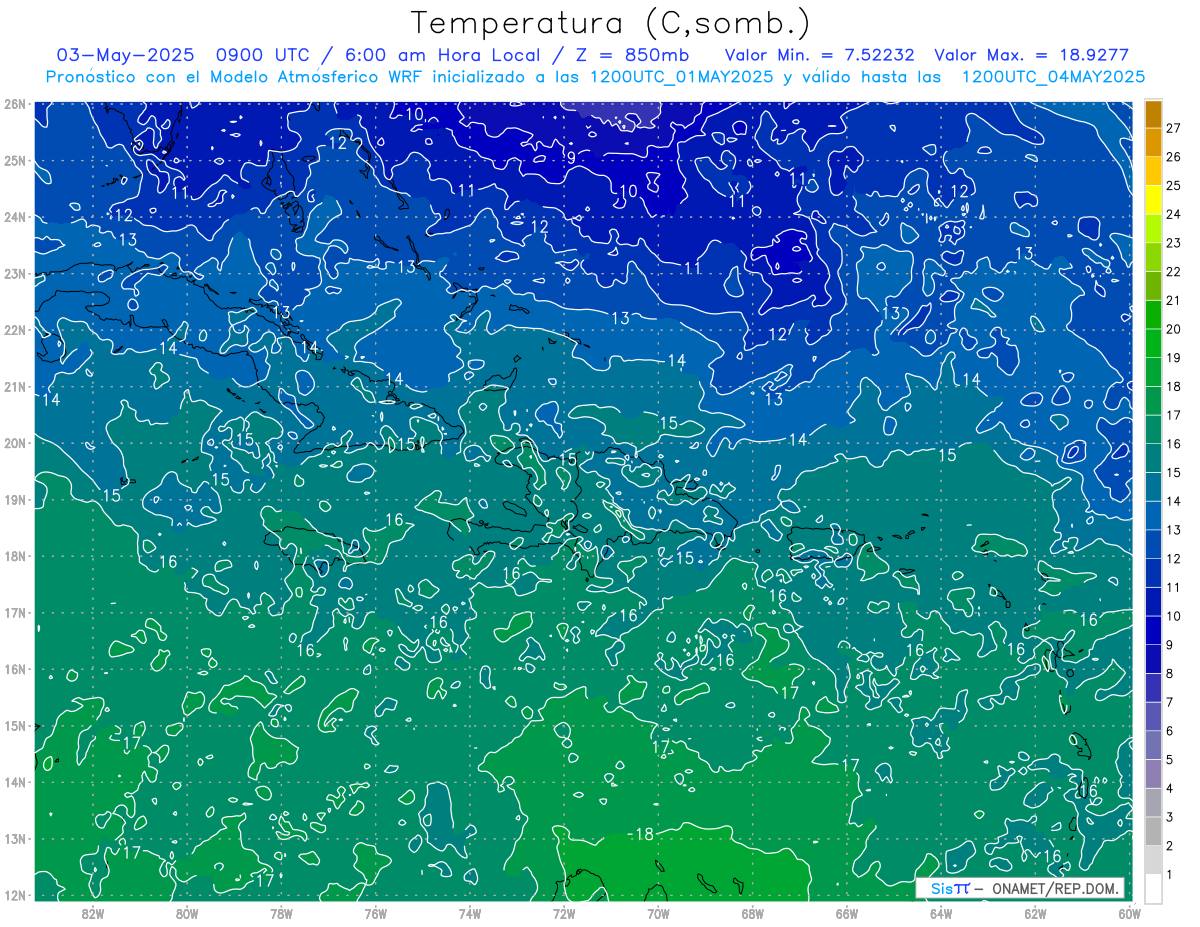Click the "16N" latitude axis label
Viewport: 1200px width, 927px height.
click(14, 669)
